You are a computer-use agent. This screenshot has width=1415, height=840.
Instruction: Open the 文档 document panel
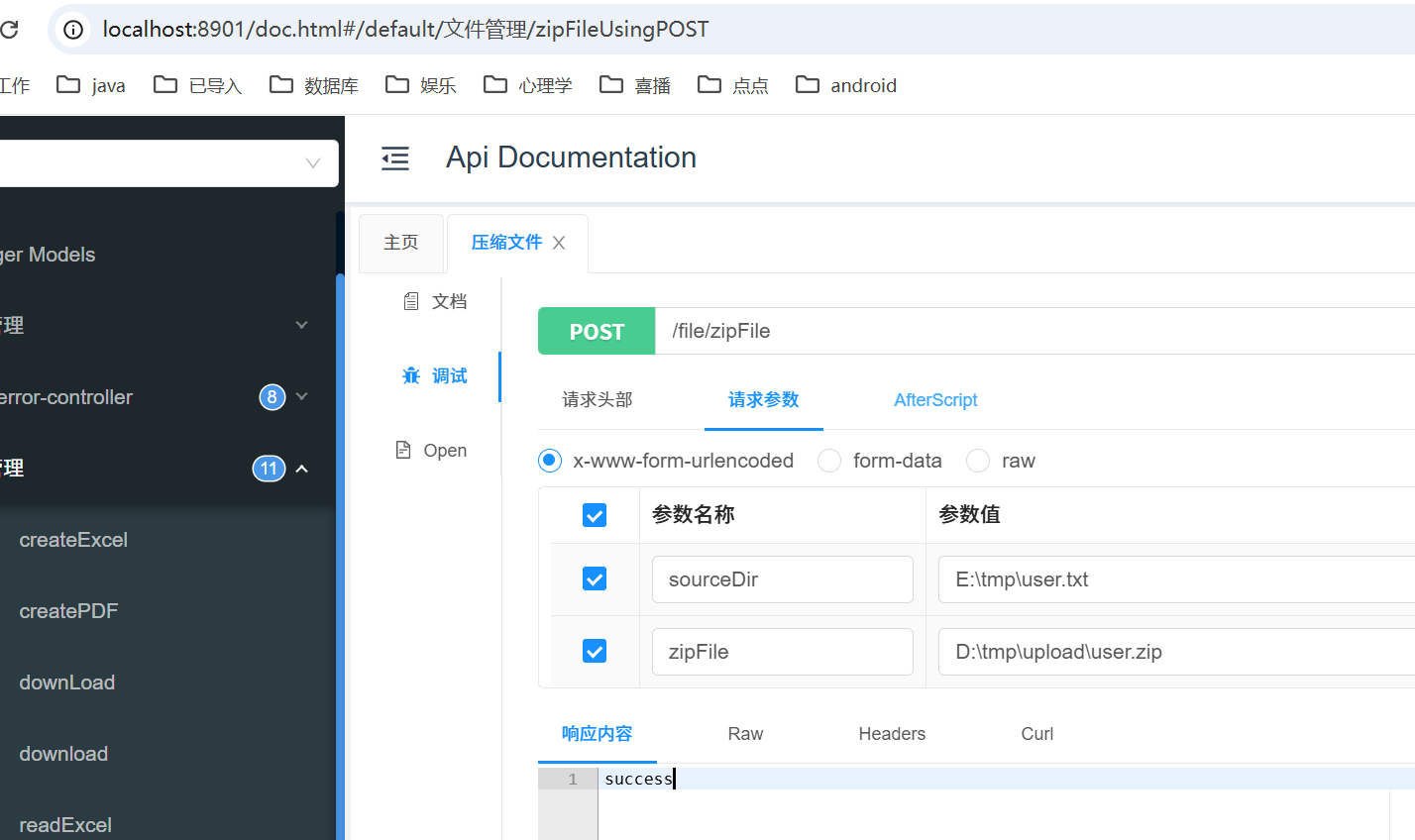(x=436, y=301)
